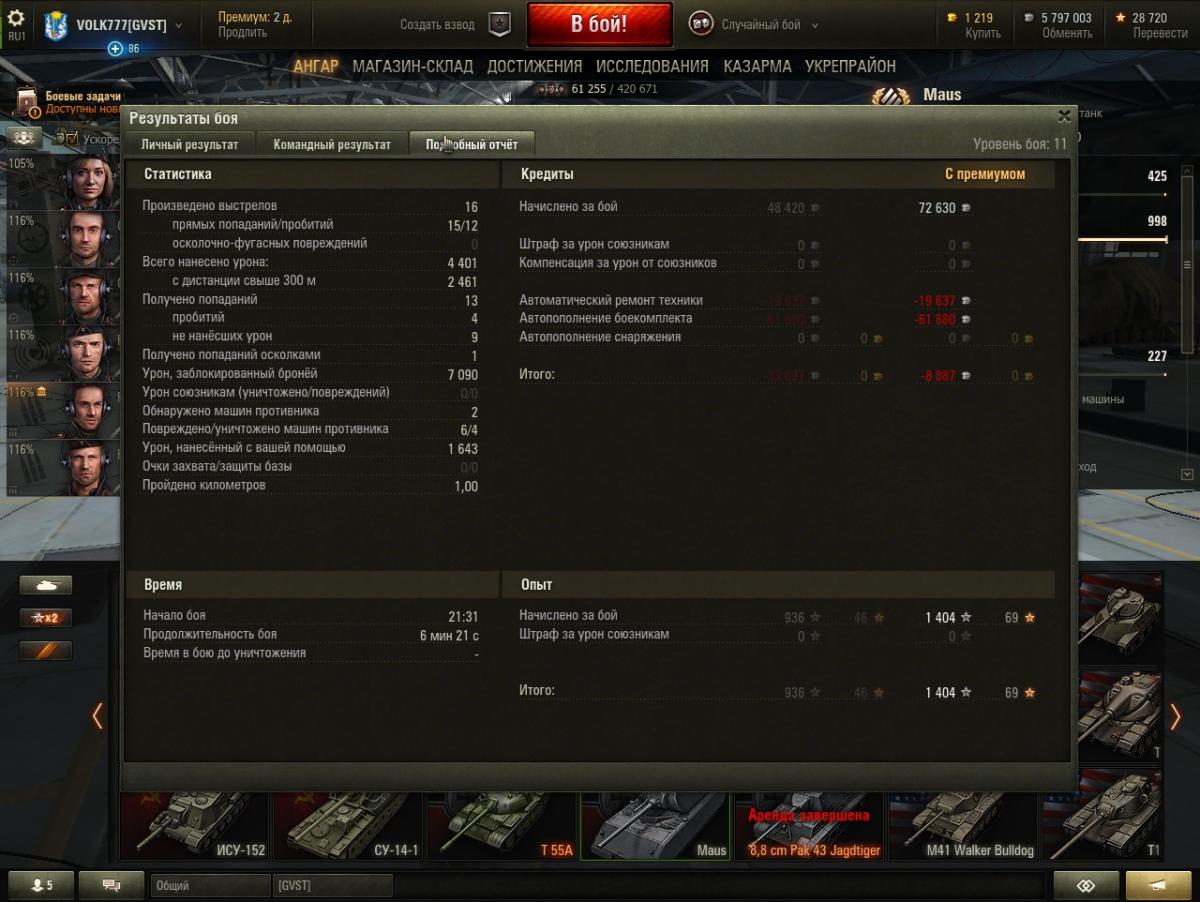This screenshot has width=1200, height=902.
Task: Switch to Командный результат tab
Action: [x=332, y=144]
